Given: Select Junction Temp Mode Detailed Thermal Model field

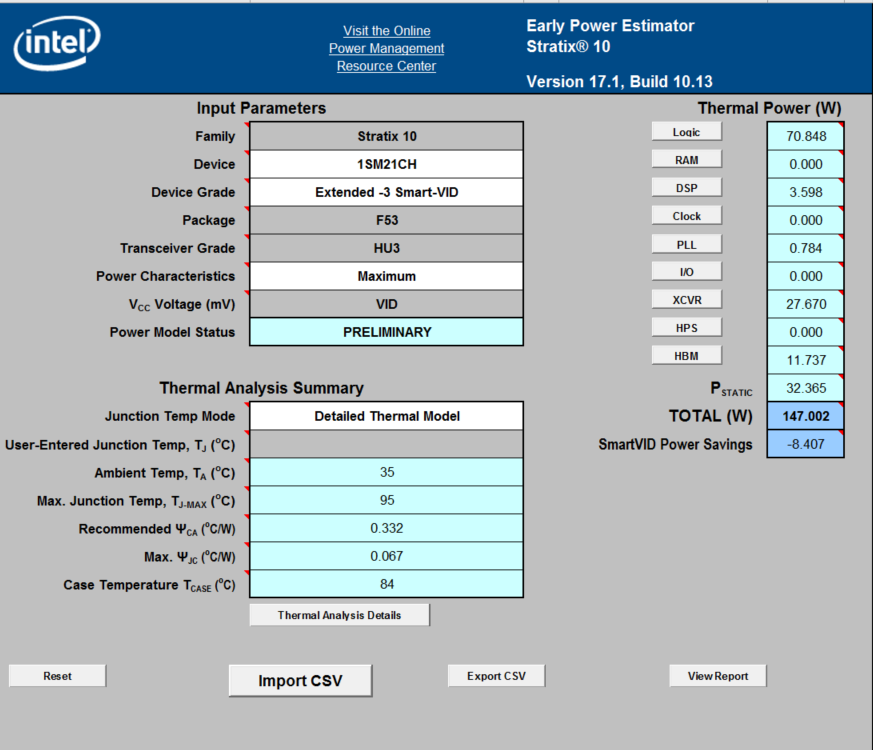Looking at the screenshot, I should click(386, 416).
